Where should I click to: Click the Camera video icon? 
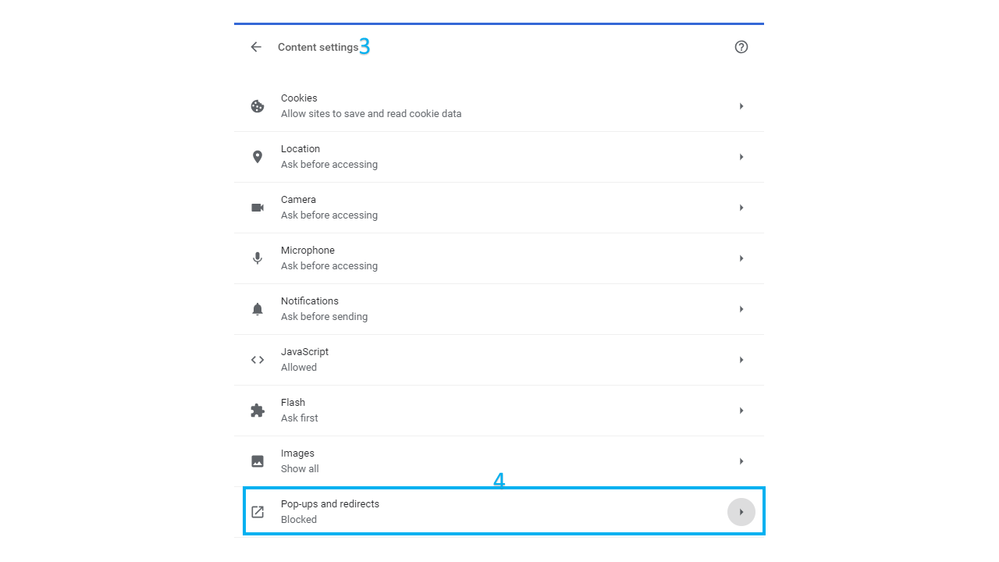(x=257, y=208)
